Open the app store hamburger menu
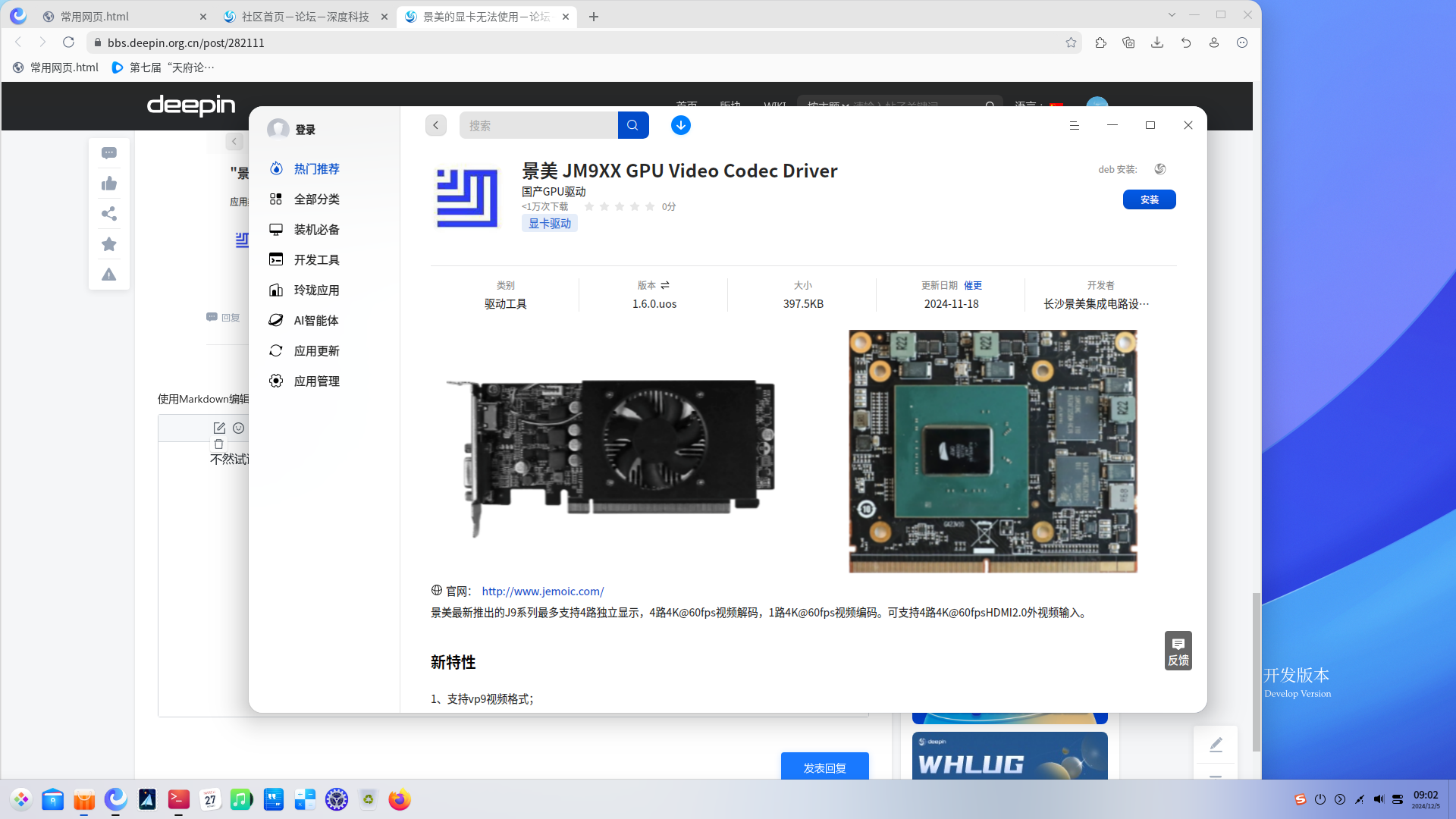 pyautogui.click(x=1074, y=125)
